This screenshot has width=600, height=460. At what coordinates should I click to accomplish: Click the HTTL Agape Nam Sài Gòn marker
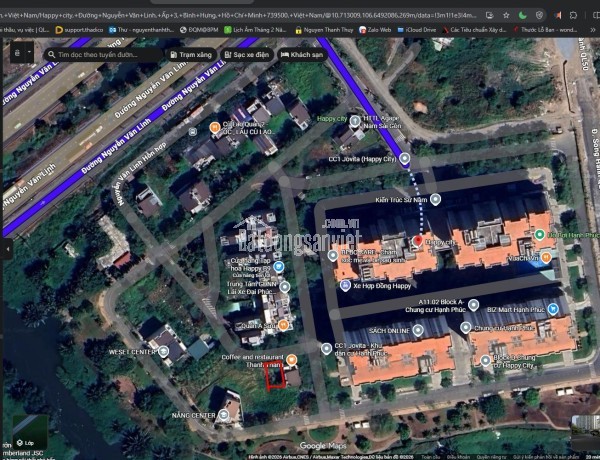[x=355, y=121]
